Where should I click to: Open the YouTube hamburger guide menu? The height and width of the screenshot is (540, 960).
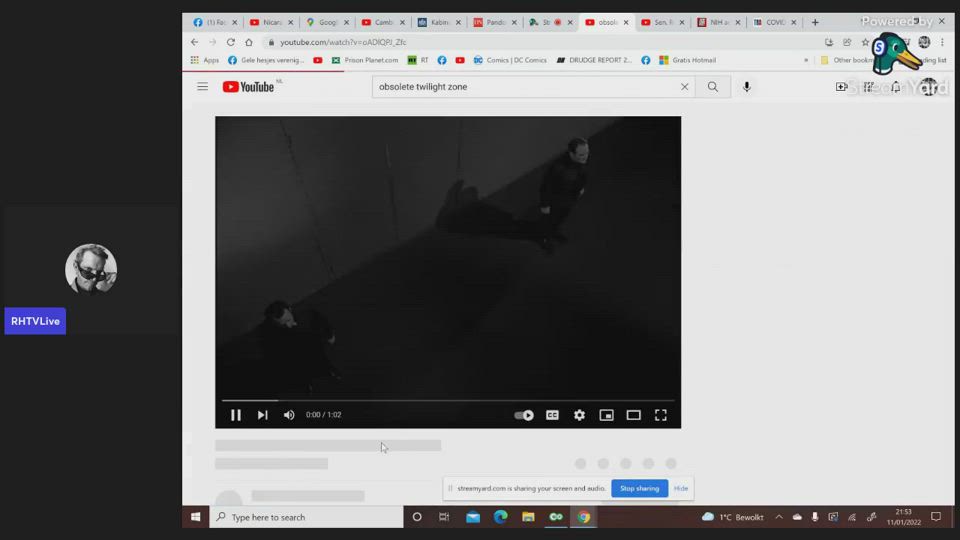(x=202, y=87)
